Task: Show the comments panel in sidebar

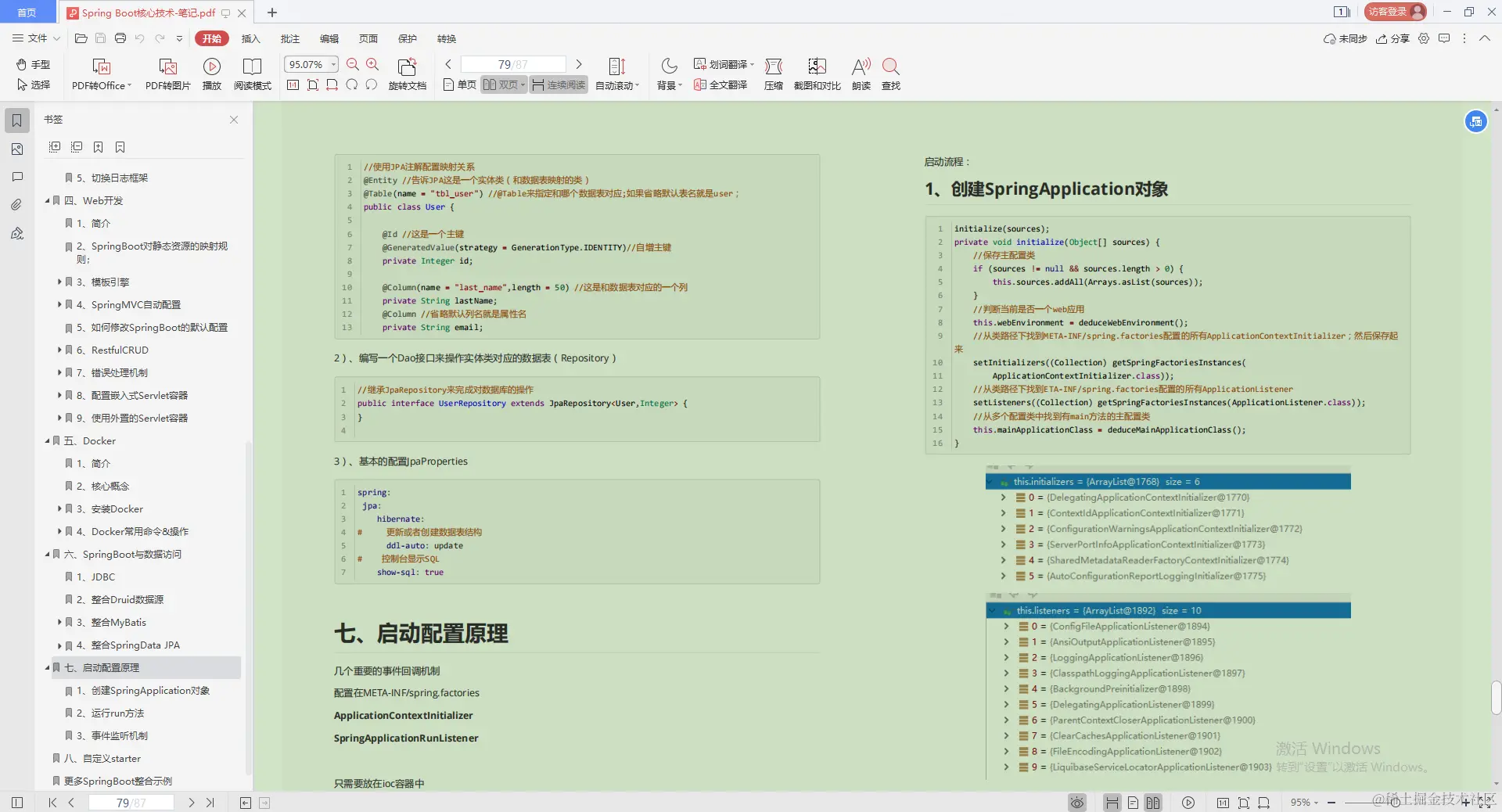Action: [17, 177]
